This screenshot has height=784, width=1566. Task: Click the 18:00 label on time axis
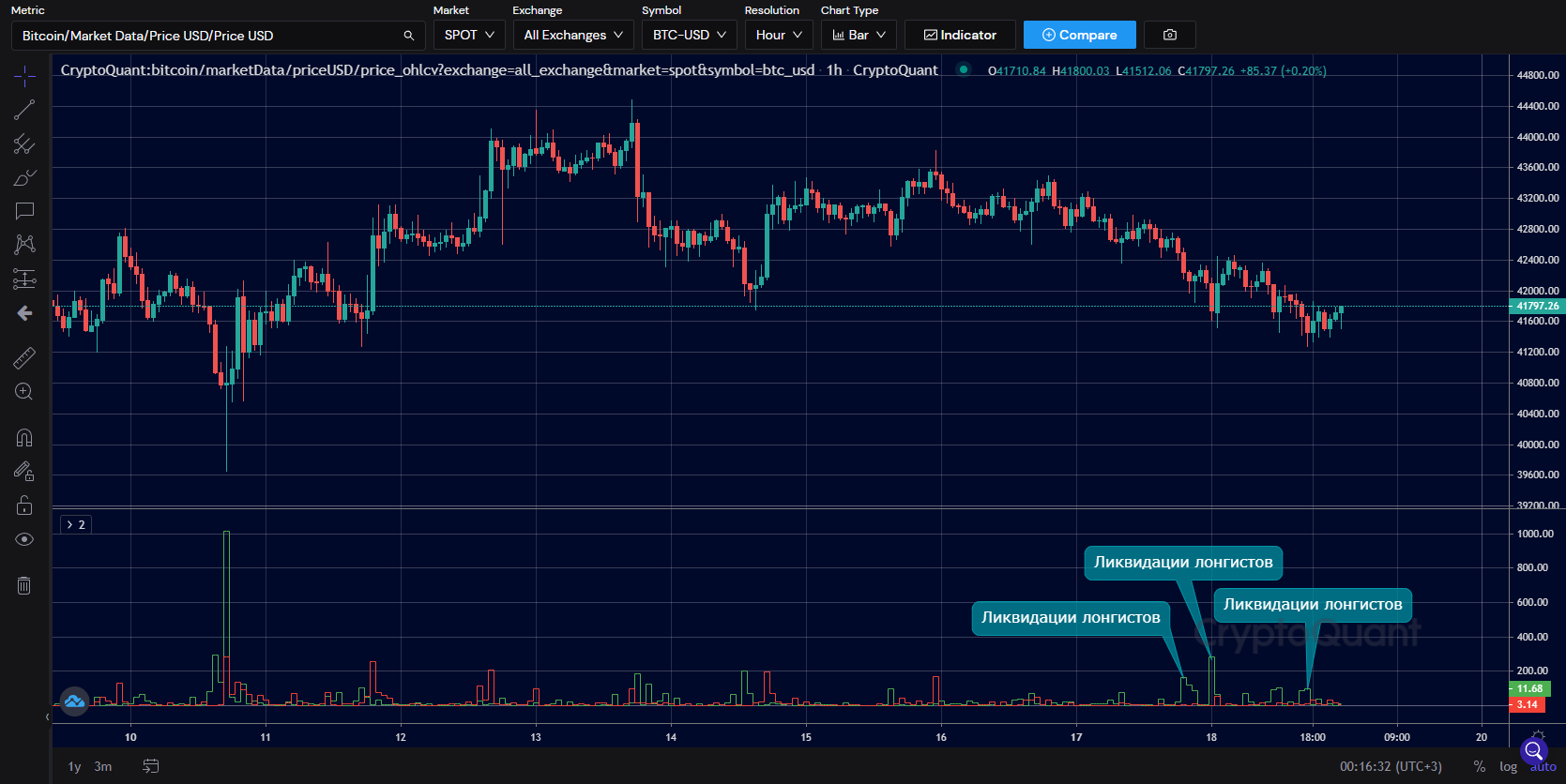pos(1313,737)
